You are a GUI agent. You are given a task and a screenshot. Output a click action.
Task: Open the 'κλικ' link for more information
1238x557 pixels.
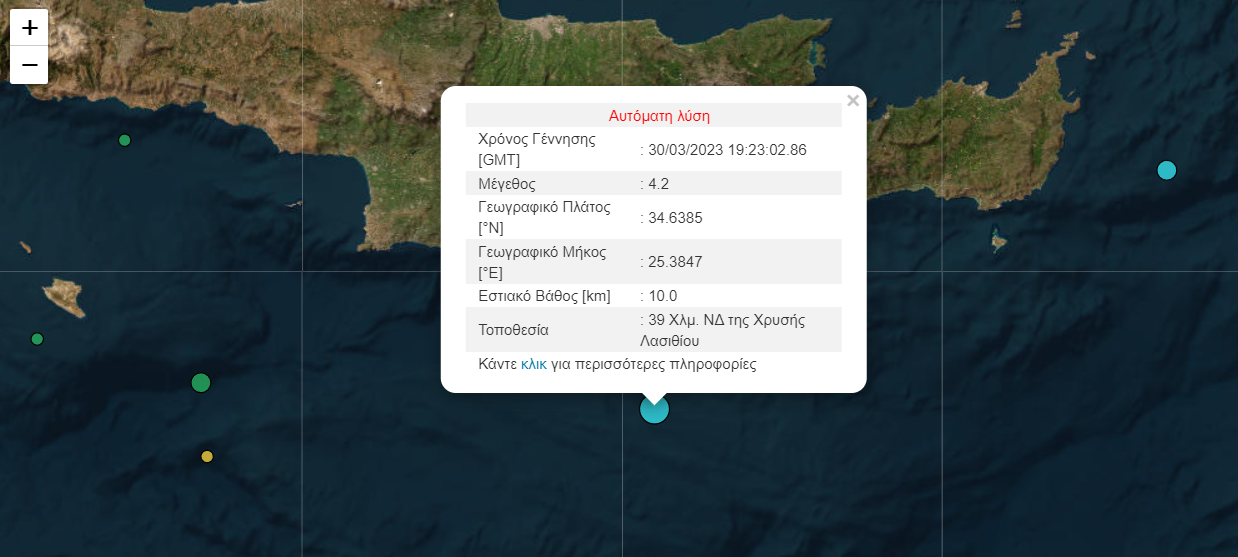click(534, 364)
